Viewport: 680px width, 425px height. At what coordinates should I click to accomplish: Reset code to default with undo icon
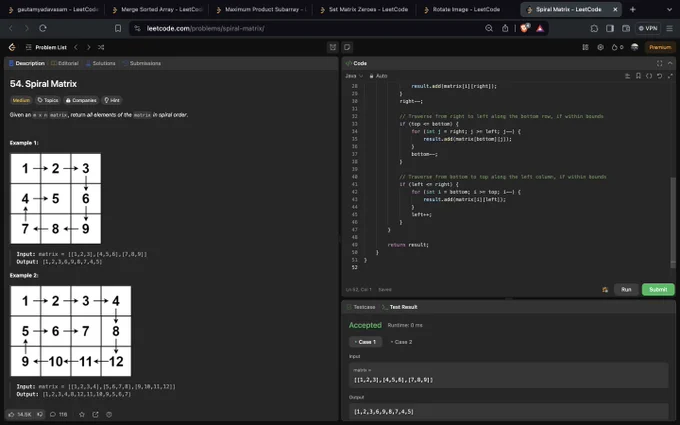click(659, 76)
